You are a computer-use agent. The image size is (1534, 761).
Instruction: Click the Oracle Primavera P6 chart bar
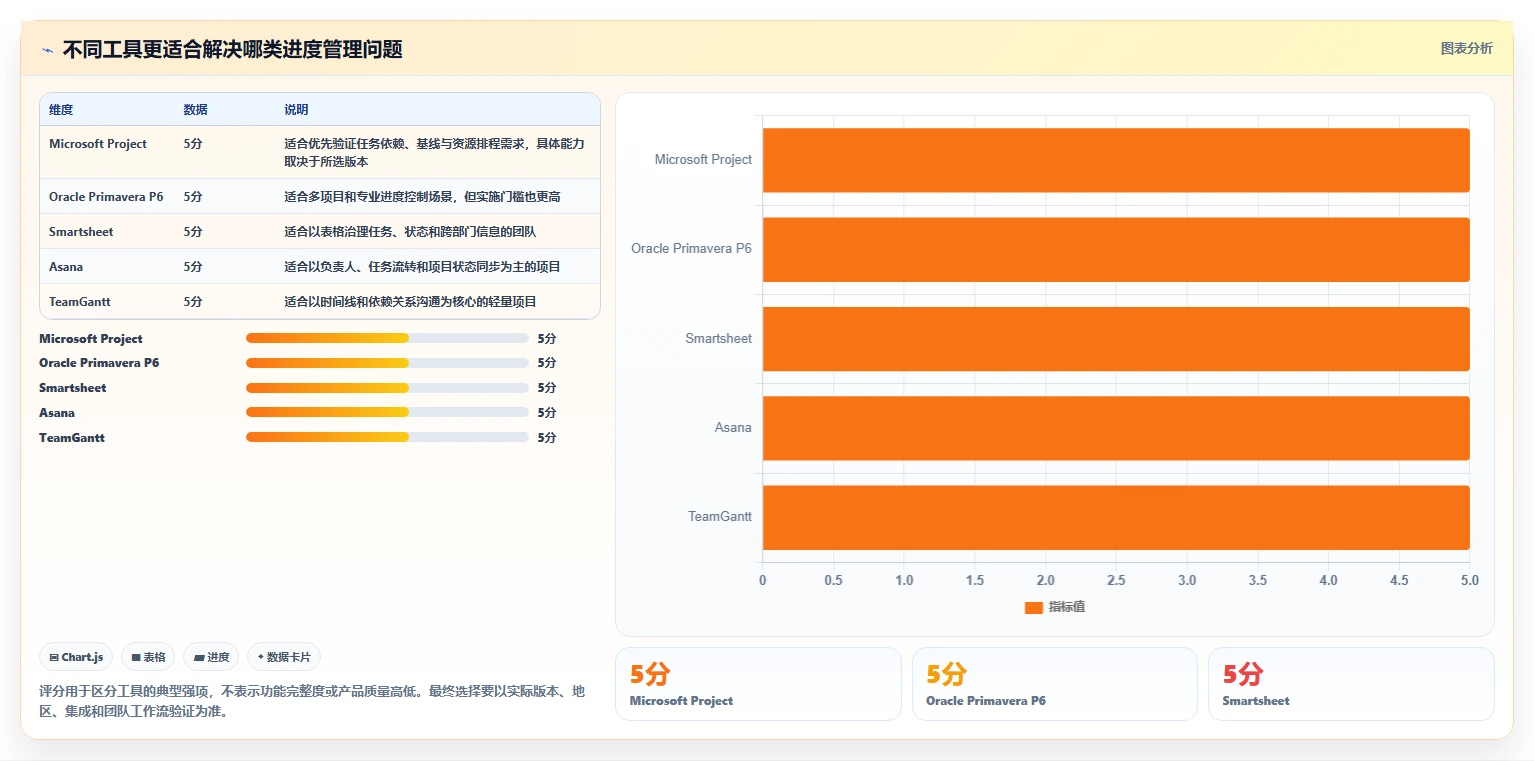click(x=1116, y=249)
